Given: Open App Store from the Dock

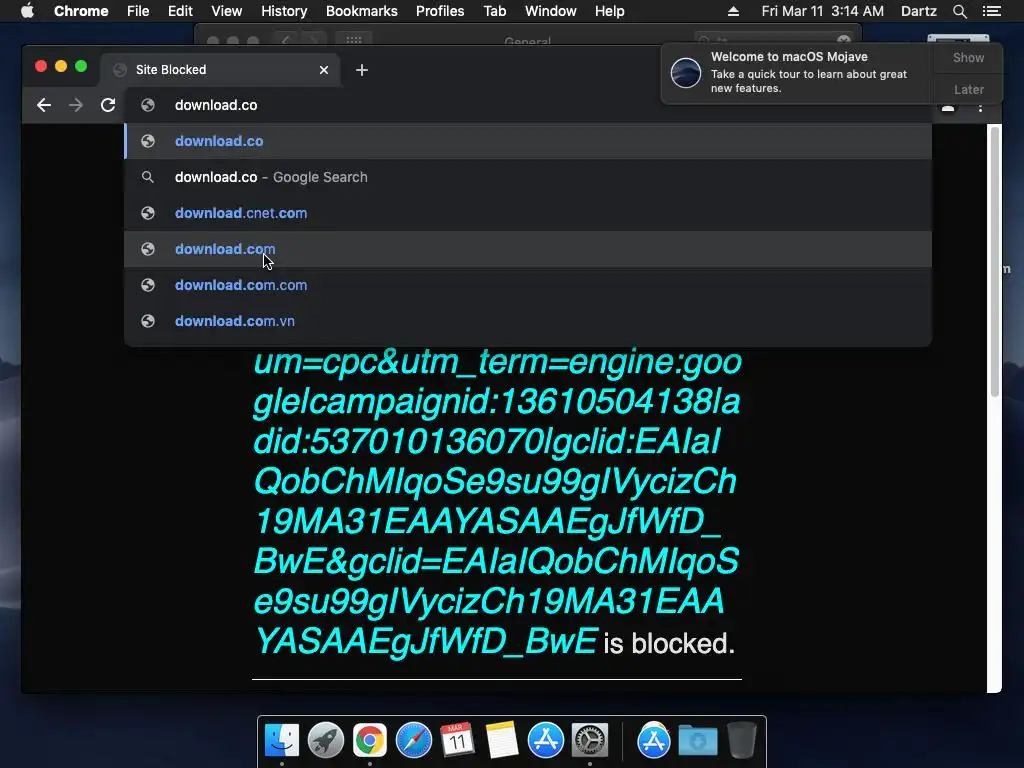Looking at the screenshot, I should 545,740.
